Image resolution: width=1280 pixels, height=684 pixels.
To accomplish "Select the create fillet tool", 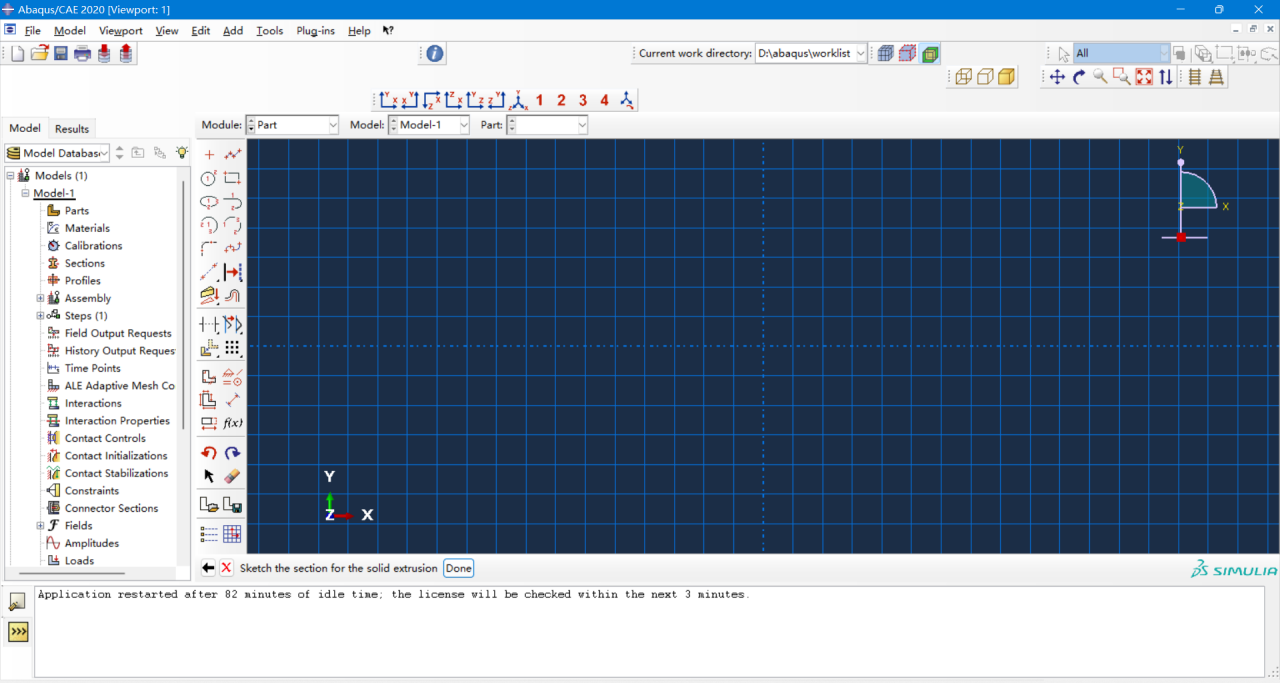I will (209, 248).
